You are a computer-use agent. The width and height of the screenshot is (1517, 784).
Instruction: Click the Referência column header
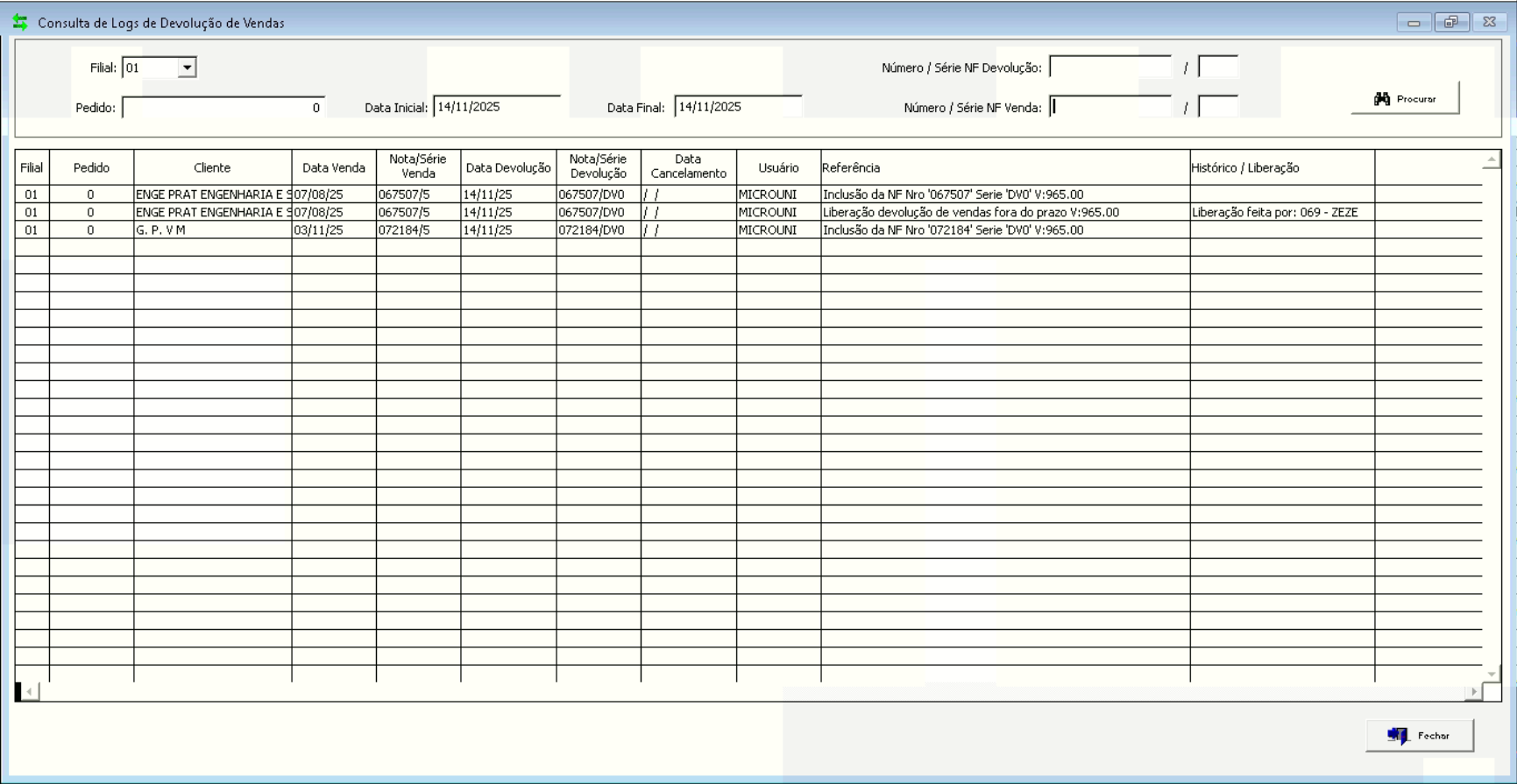tap(1004, 167)
